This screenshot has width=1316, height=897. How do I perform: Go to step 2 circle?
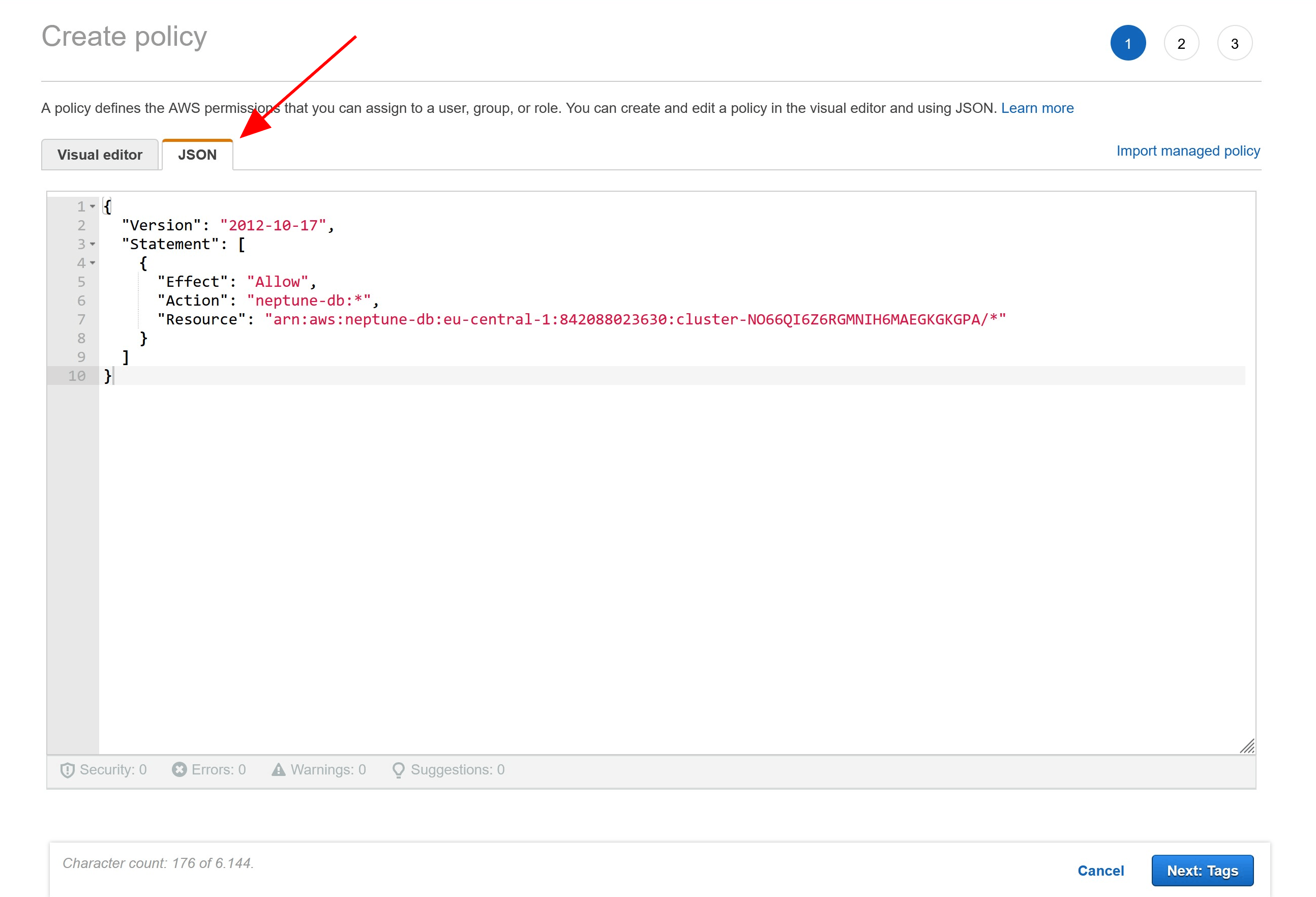click(1181, 43)
